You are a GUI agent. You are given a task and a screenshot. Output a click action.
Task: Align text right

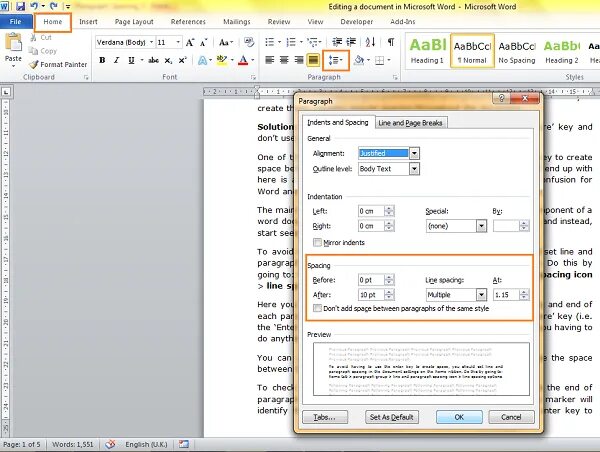point(298,60)
